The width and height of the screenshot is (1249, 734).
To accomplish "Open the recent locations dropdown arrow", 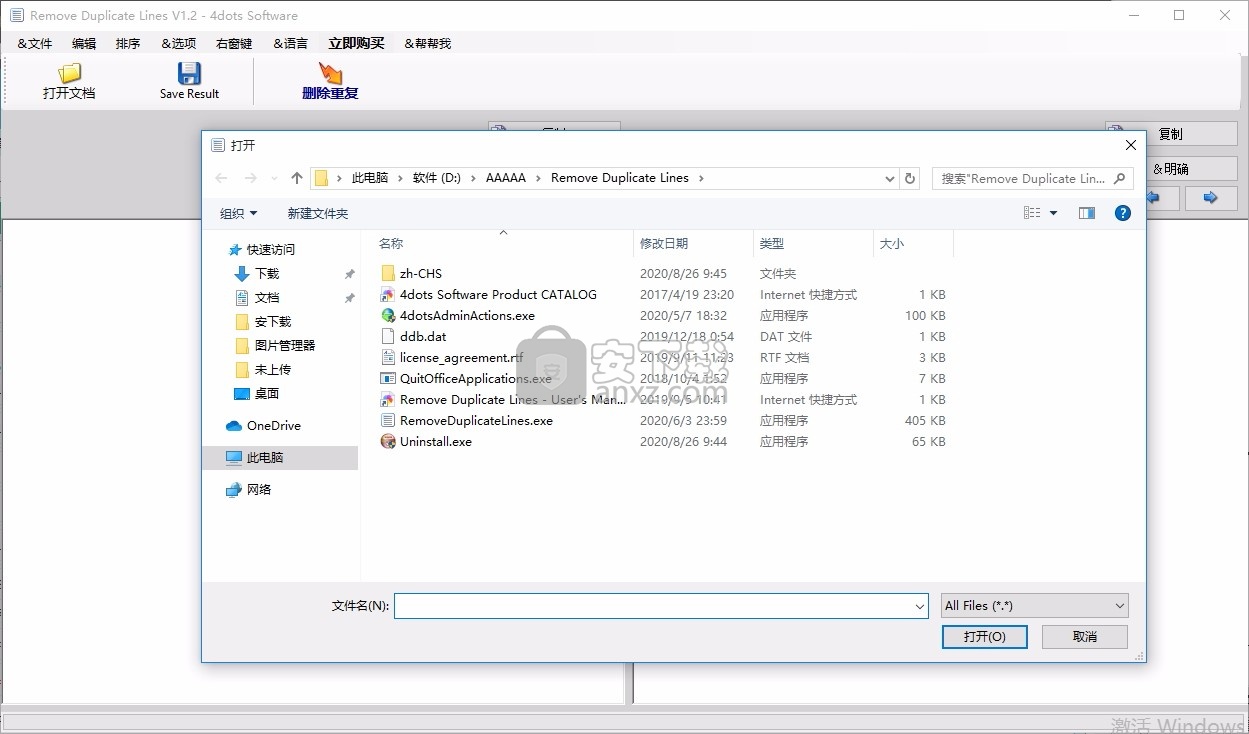I will (x=275, y=178).
